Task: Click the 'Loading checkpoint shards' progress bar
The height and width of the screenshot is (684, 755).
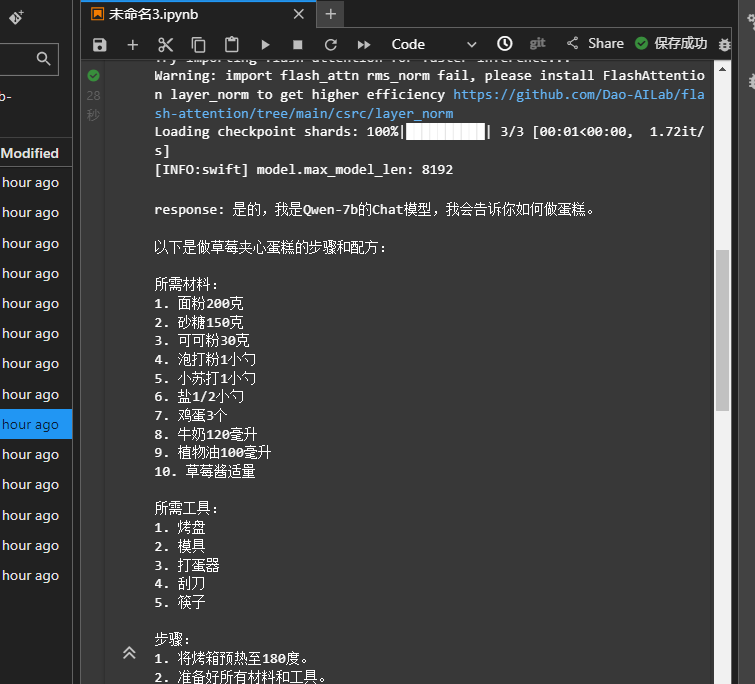Action: [445, 131]
